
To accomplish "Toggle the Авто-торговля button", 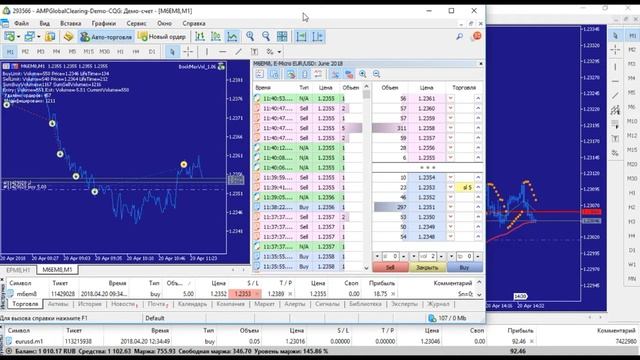I will tap(106, 37).
